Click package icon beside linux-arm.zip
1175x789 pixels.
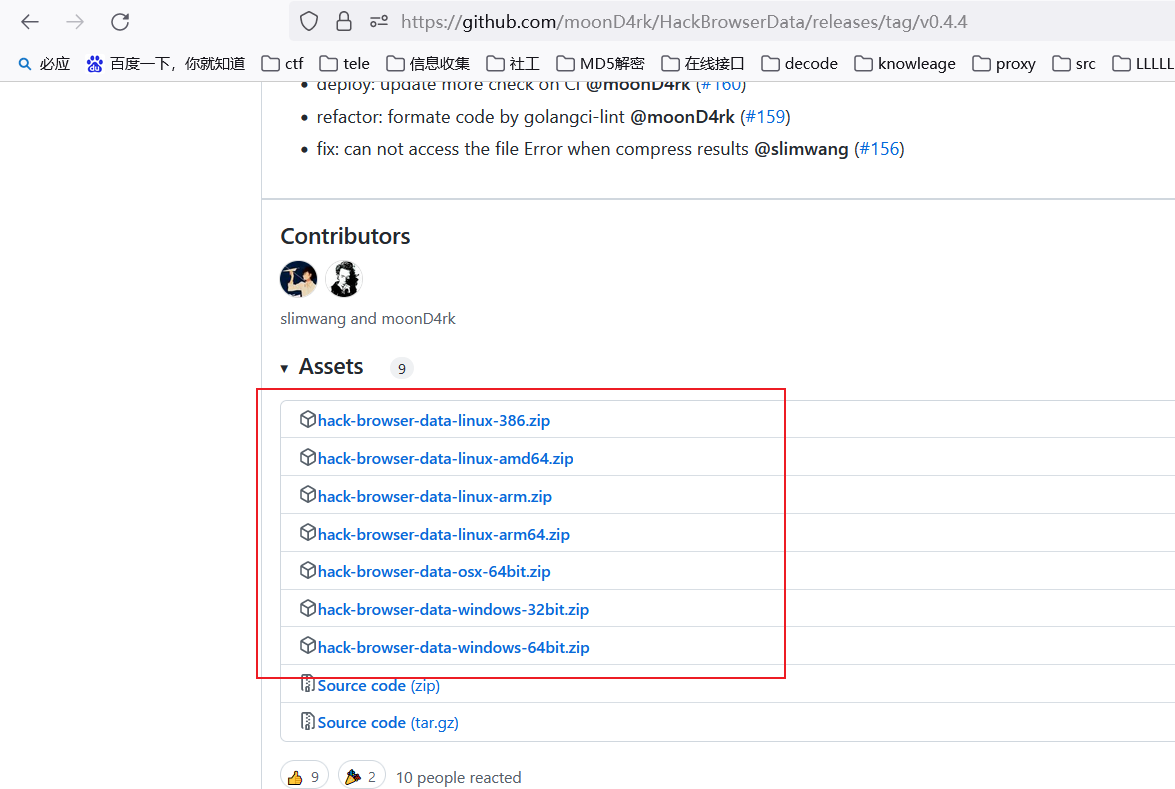[x=307, y=495]
